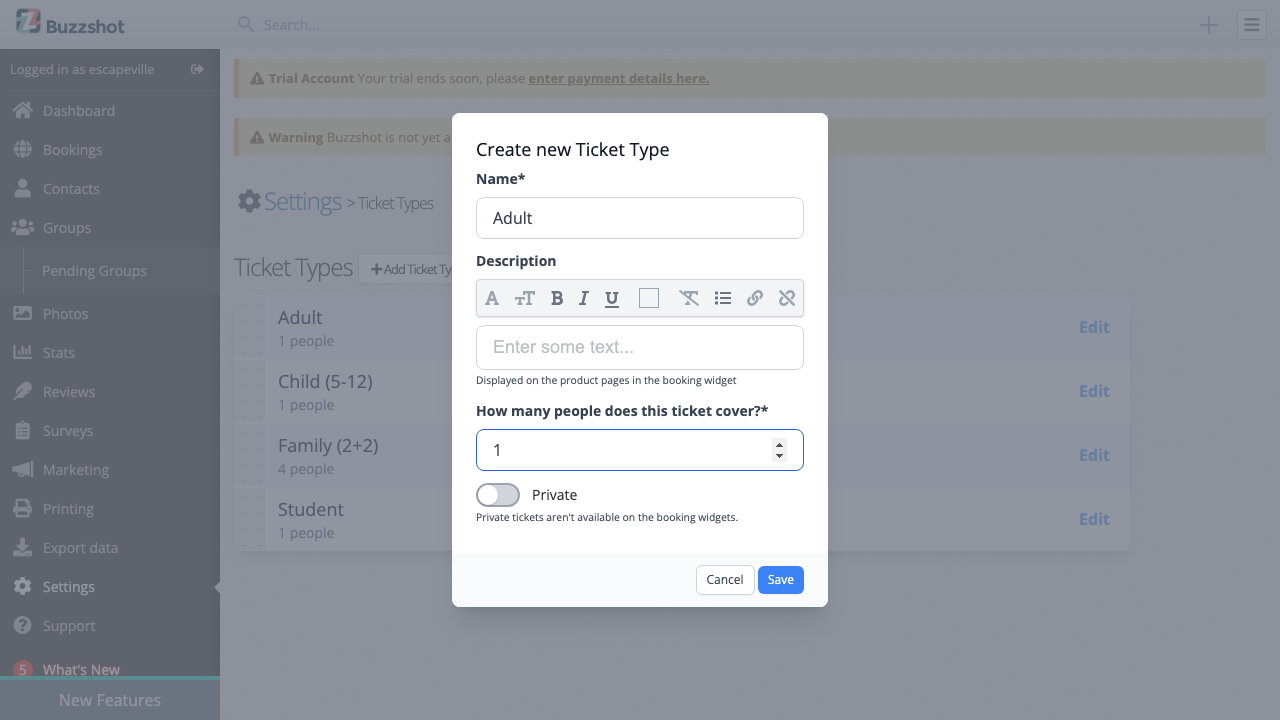The width and height of the screenshot is (1280, 720).
Task: Enable the Private ticket switch
Action: coord(497,495)
